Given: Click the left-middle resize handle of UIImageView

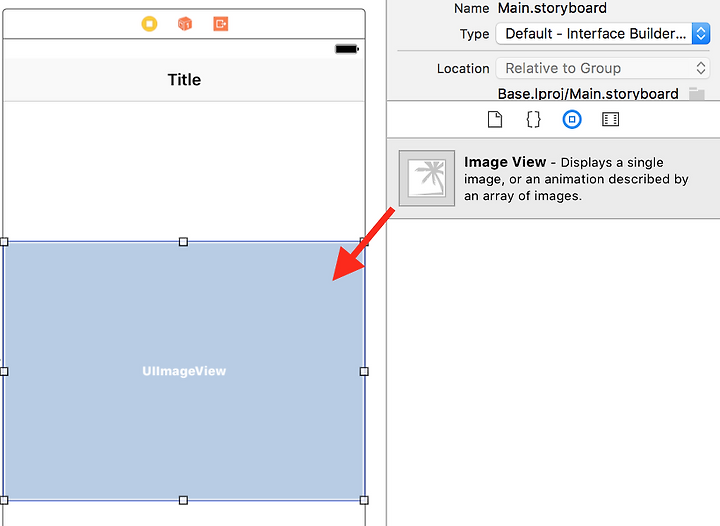Looking at the screenshot, I should pos(4,371).
